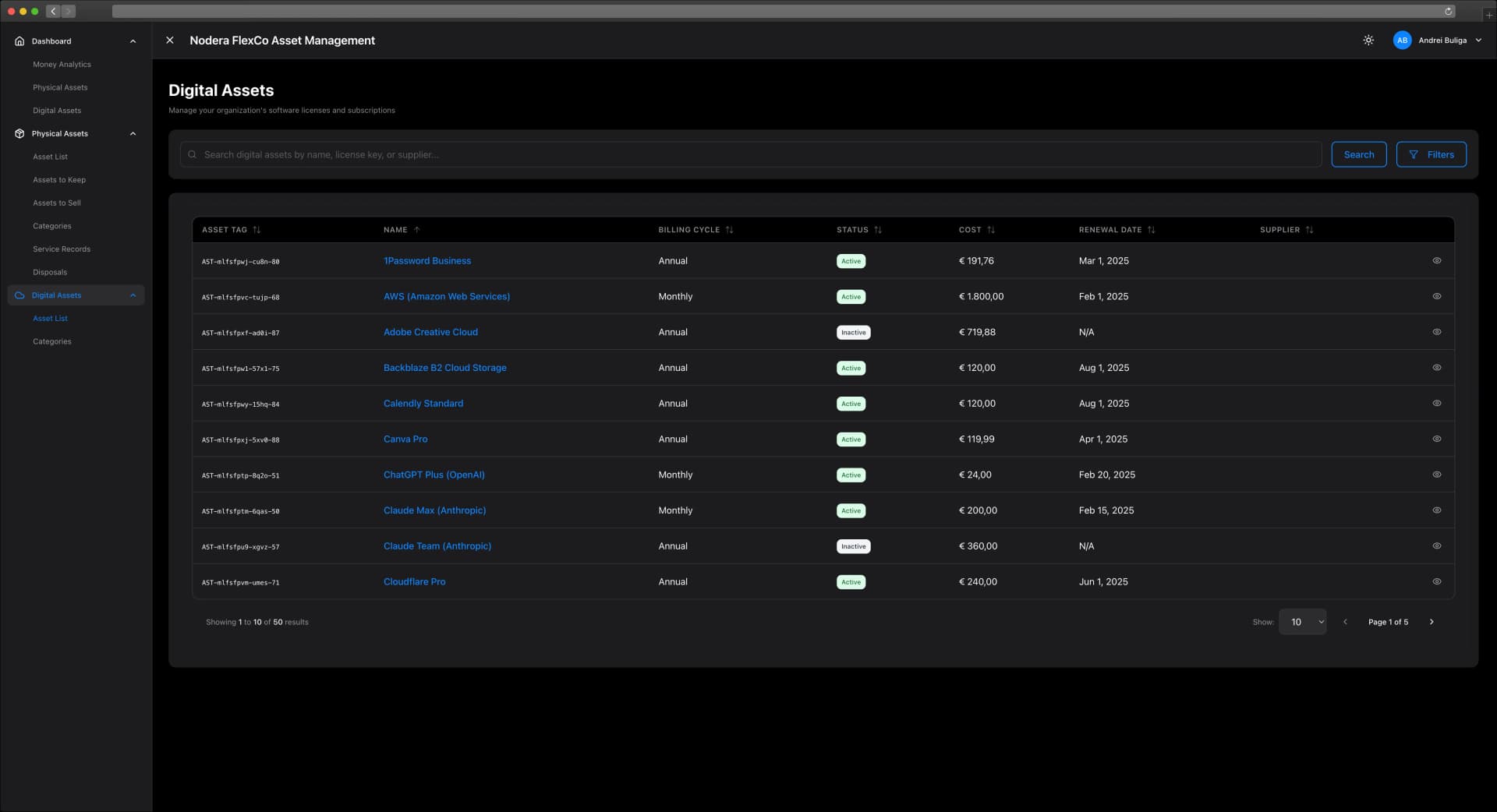Open a new browser tab with plus icon

1488,15
